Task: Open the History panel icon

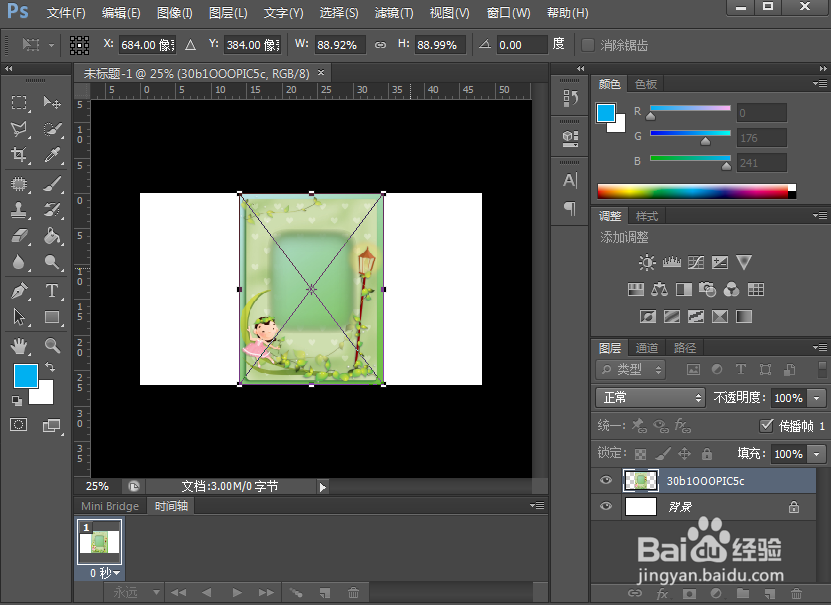Action: [570, 98]
